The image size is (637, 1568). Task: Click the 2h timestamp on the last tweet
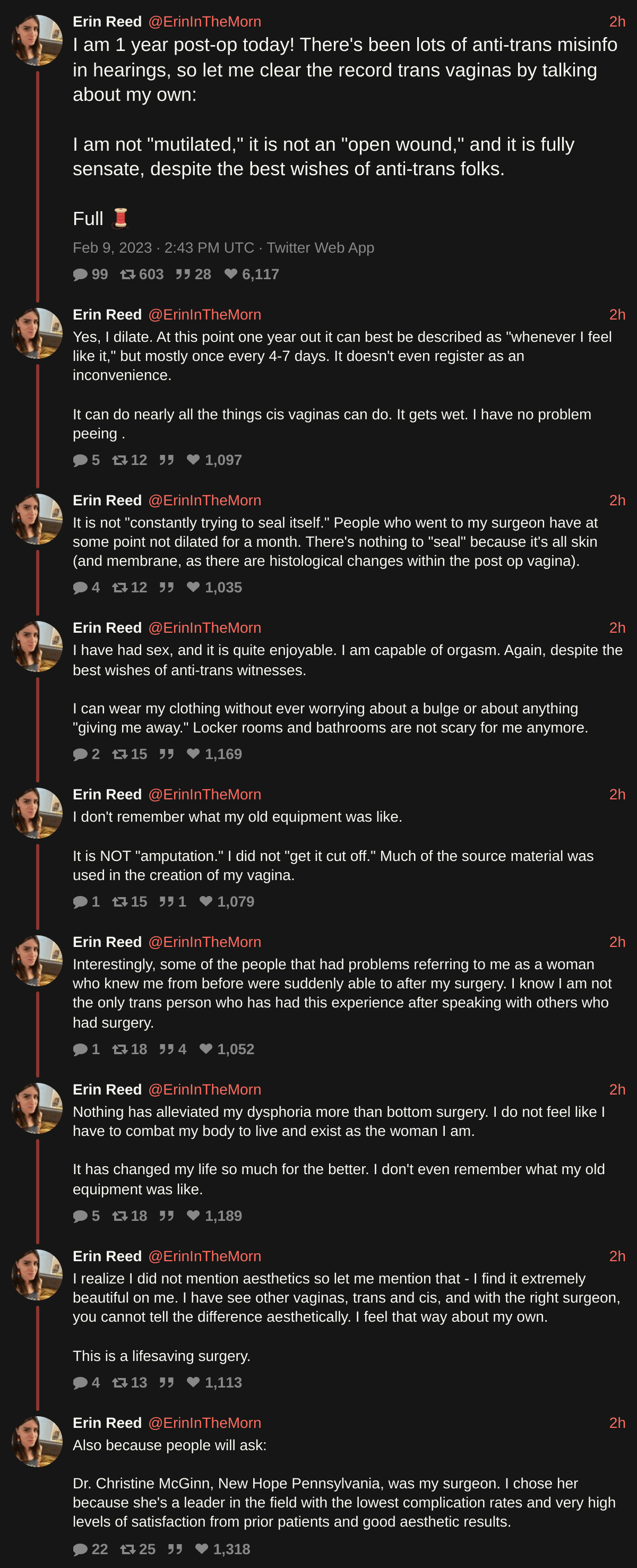[617, 1423]
